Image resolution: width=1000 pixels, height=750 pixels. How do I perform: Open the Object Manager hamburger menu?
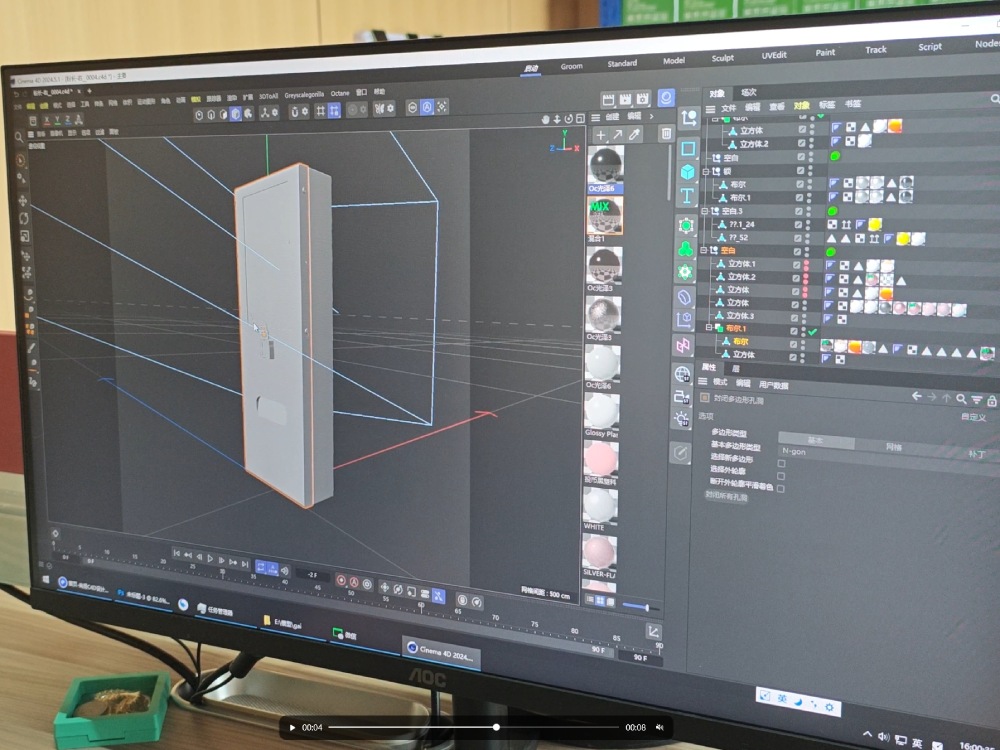[710, 109]
